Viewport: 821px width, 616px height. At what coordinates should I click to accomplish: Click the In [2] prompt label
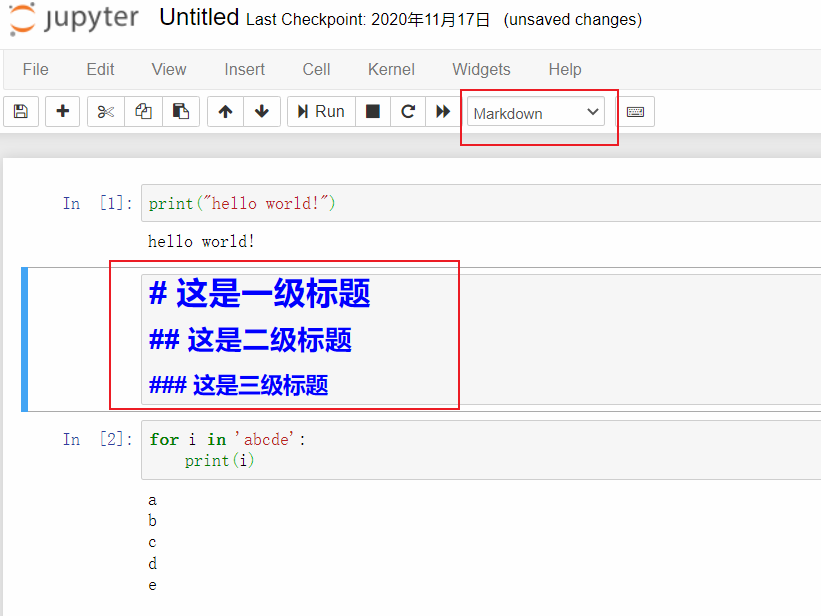pos(97,439)
